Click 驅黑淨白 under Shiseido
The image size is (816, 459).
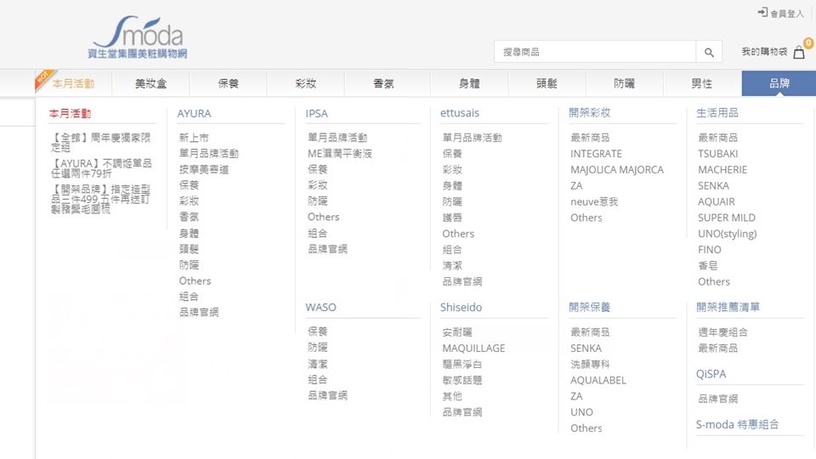(x=462, y=364)
